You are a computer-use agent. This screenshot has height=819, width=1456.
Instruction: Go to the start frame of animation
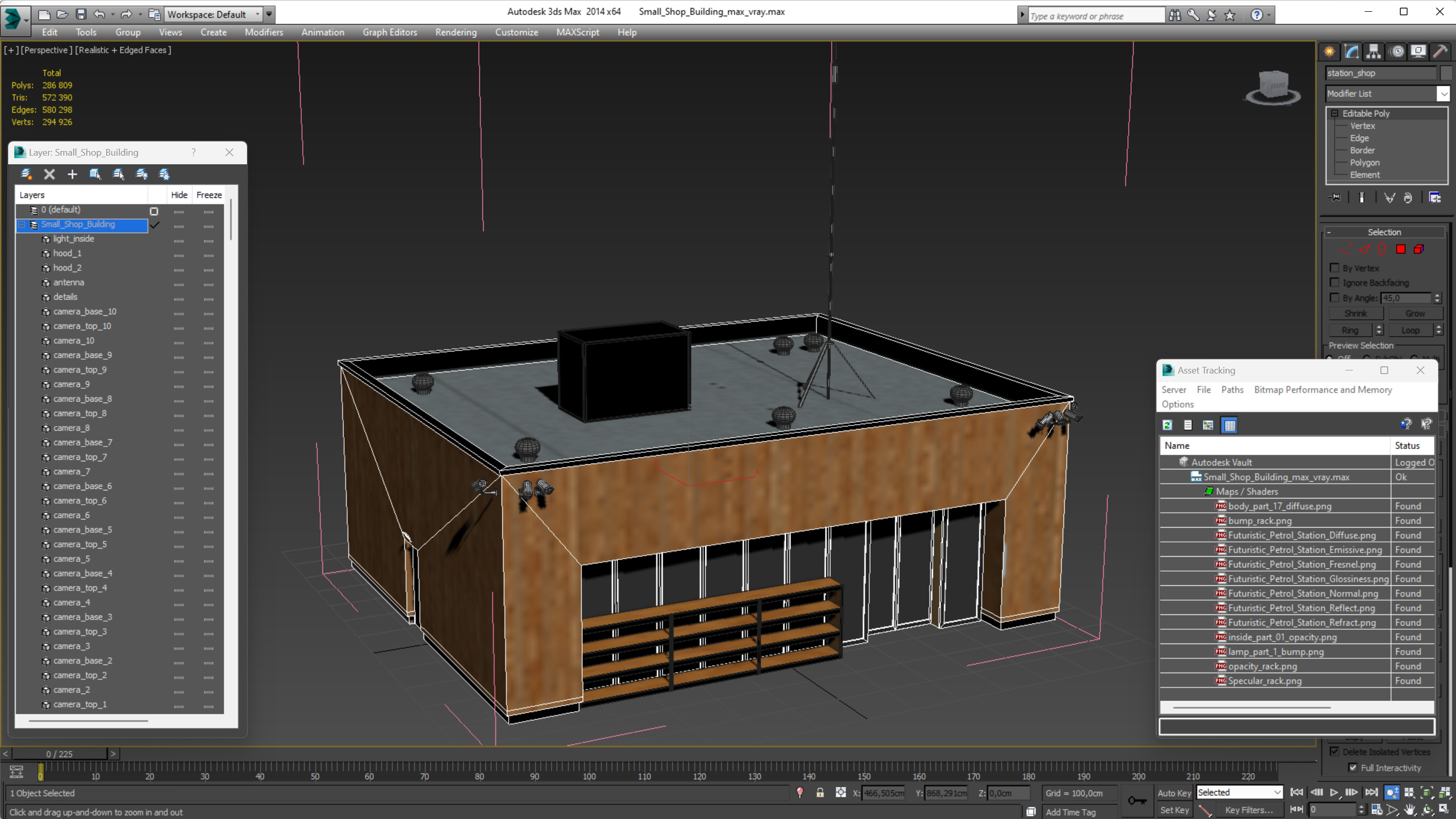pyautogui.click(x=1297, y=792)
